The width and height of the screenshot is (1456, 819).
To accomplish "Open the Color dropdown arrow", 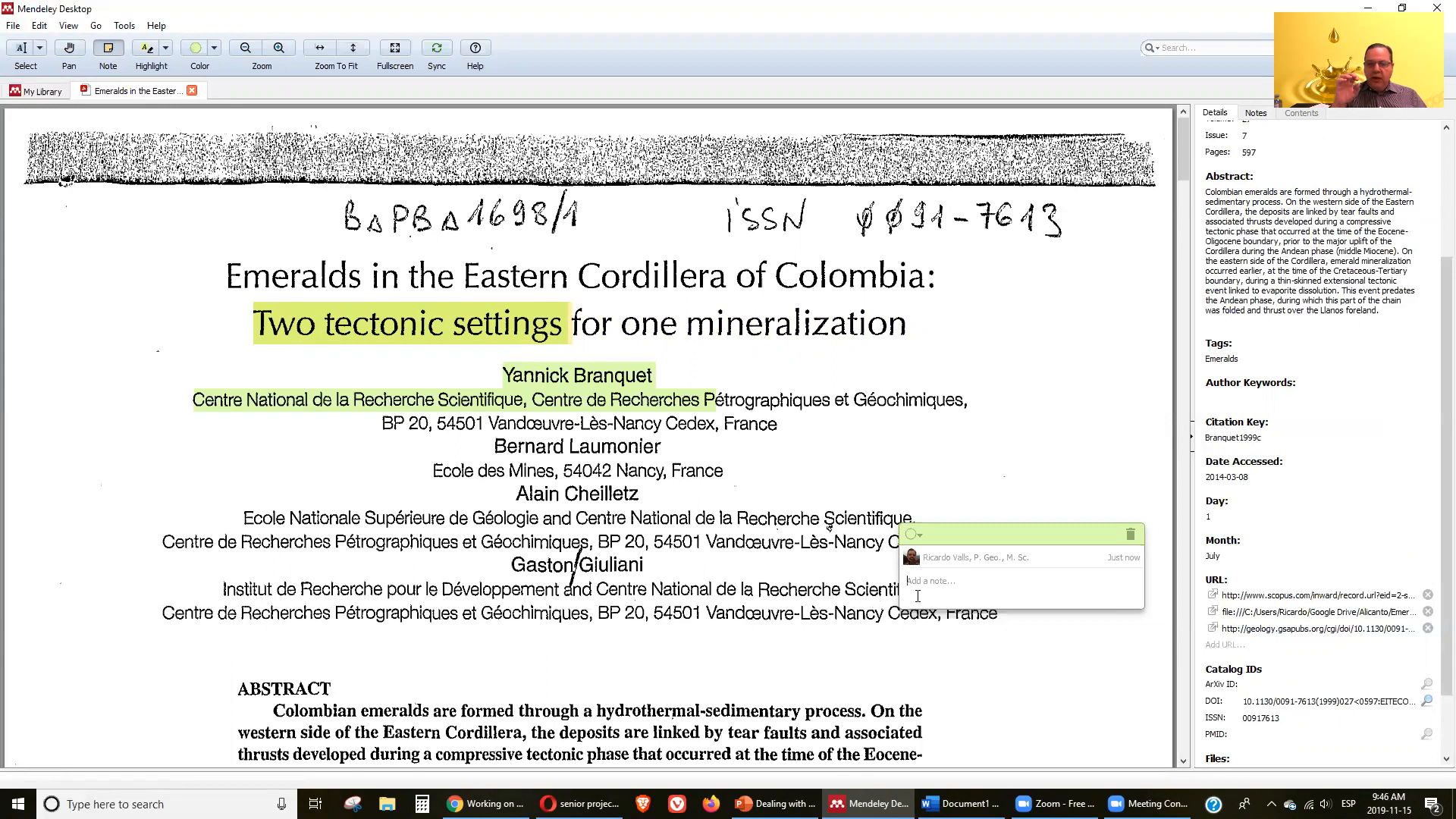I will coord(215,48).
